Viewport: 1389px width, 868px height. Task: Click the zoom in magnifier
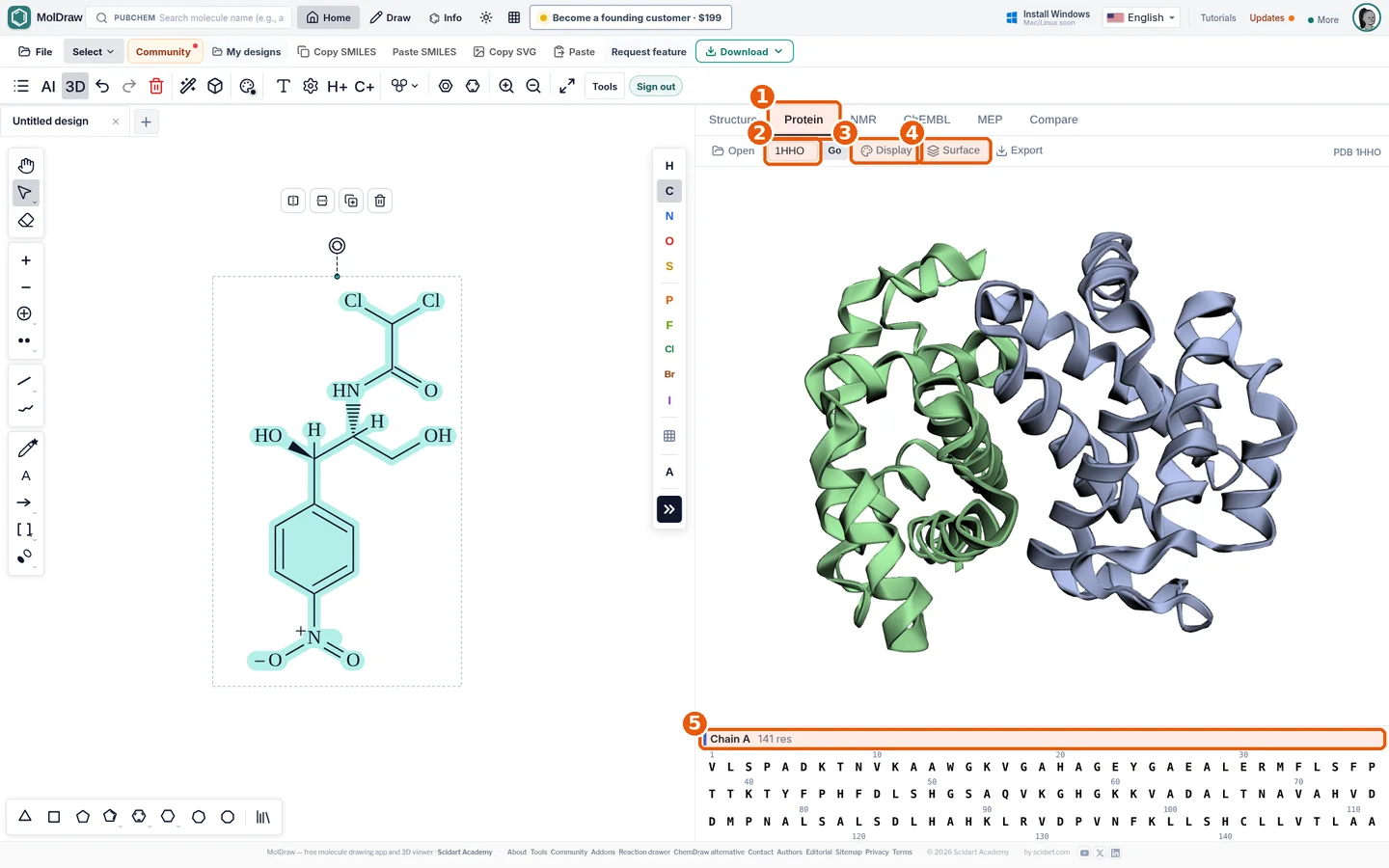(506, 87)
